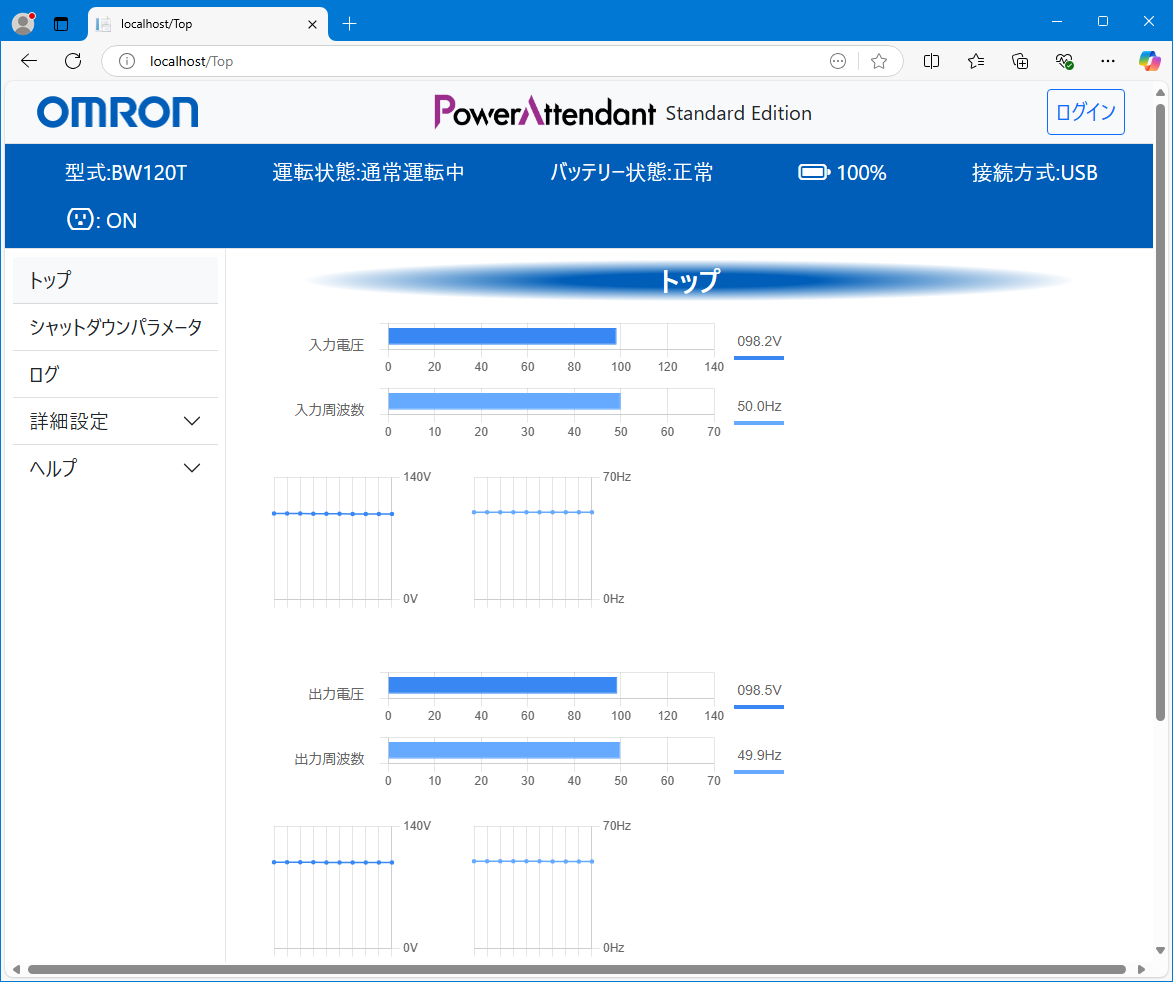Click the address bar ellipsis circle icon
1173x982 pixels.
click(x=838, y=61)
